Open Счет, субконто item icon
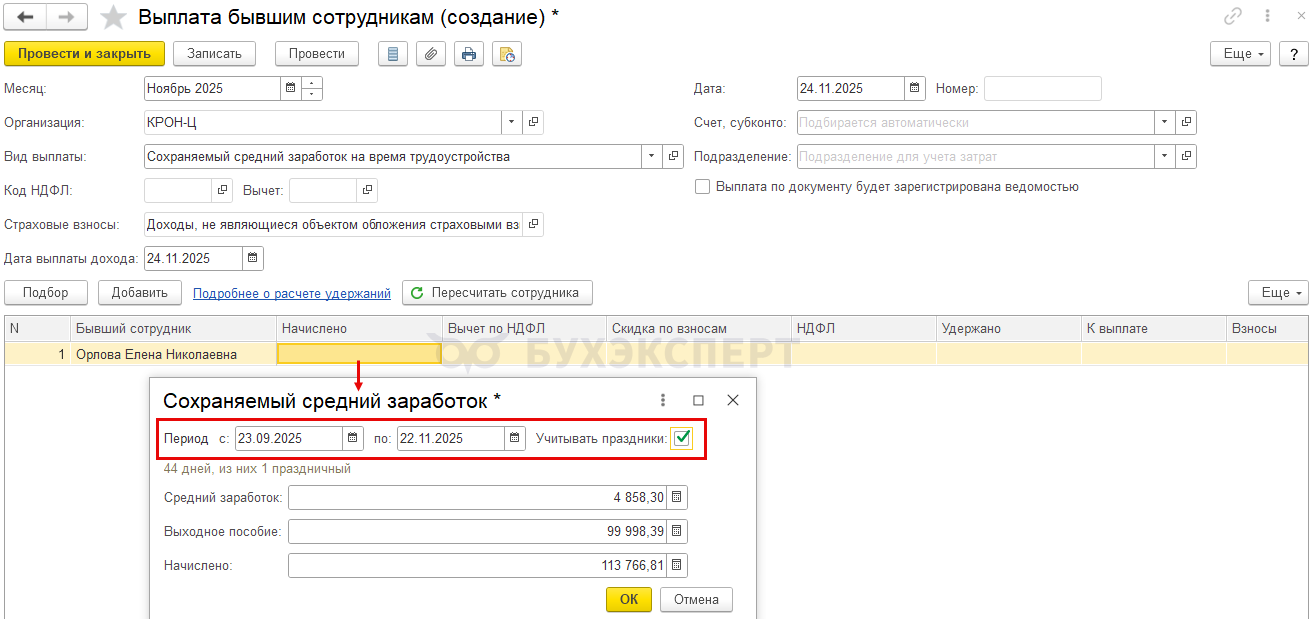 (1186, 122)
